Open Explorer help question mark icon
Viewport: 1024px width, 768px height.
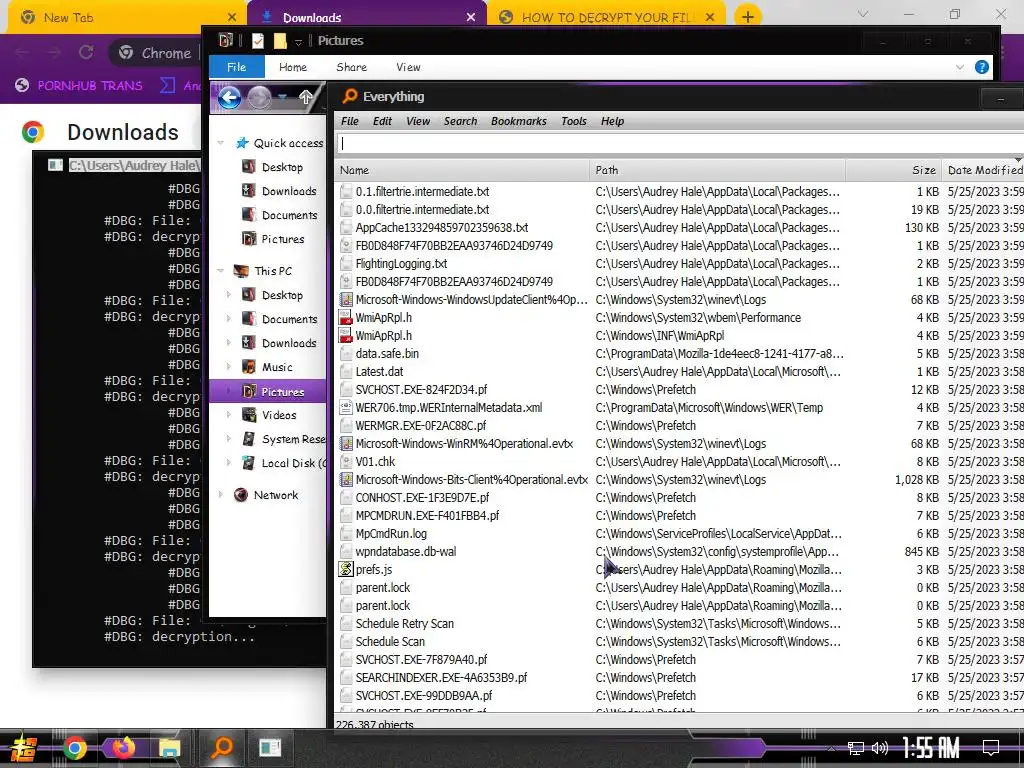point(981,67)
